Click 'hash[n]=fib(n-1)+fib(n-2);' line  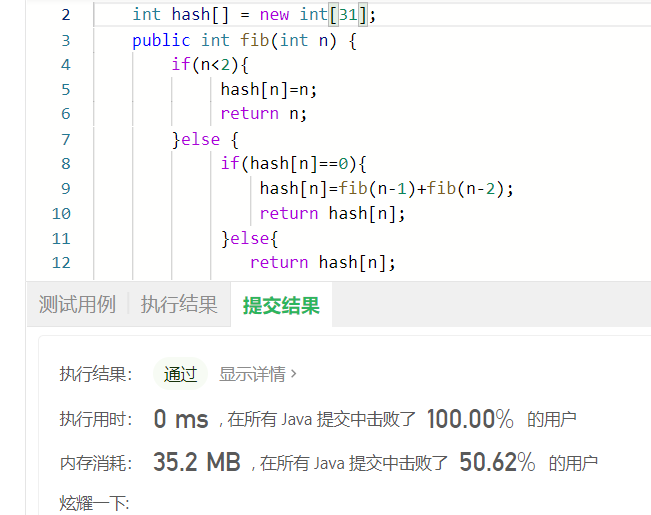[387, 189]
